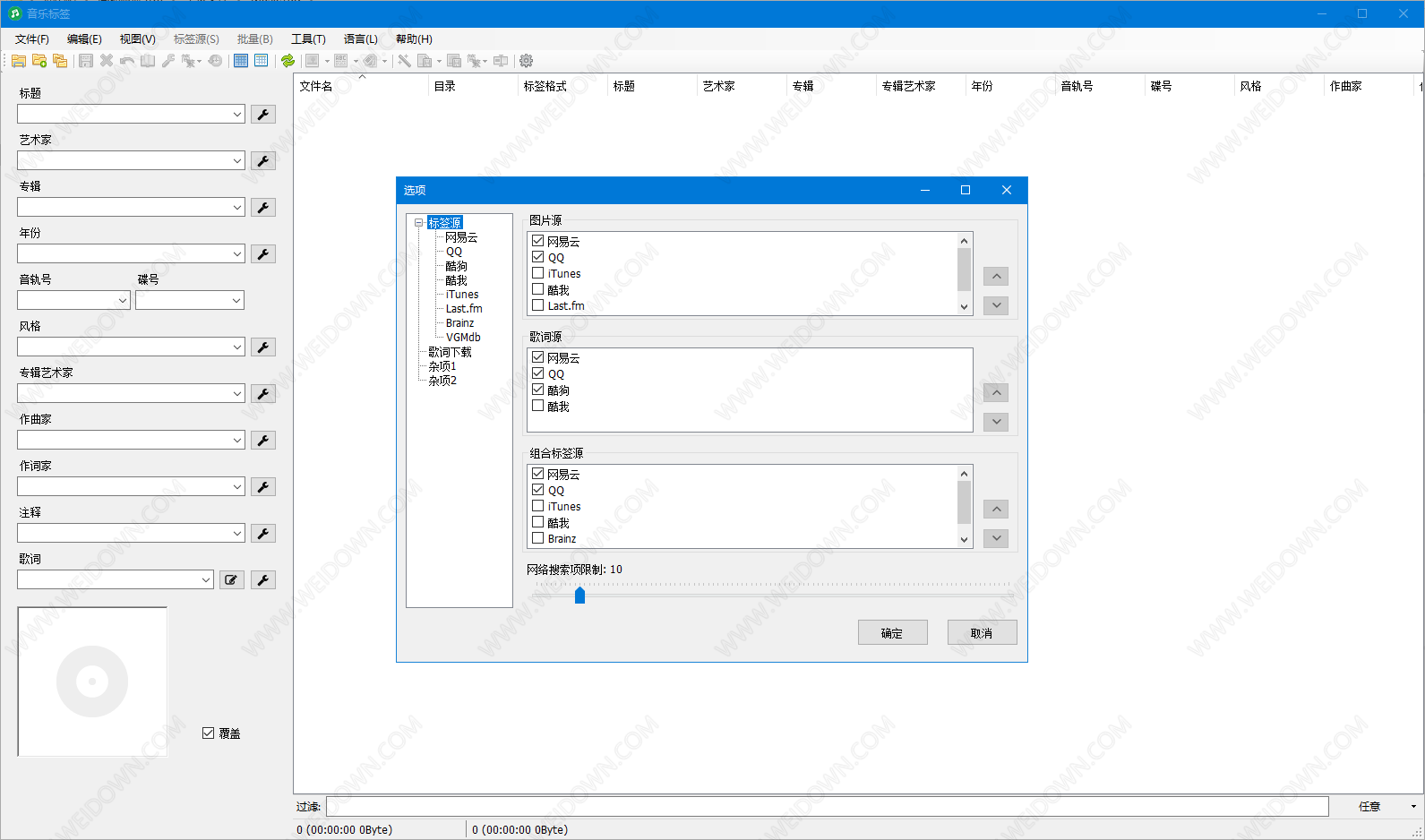Open settings with the gear toolbar icon
The image size is (1425, 840).
pos(527,61)
